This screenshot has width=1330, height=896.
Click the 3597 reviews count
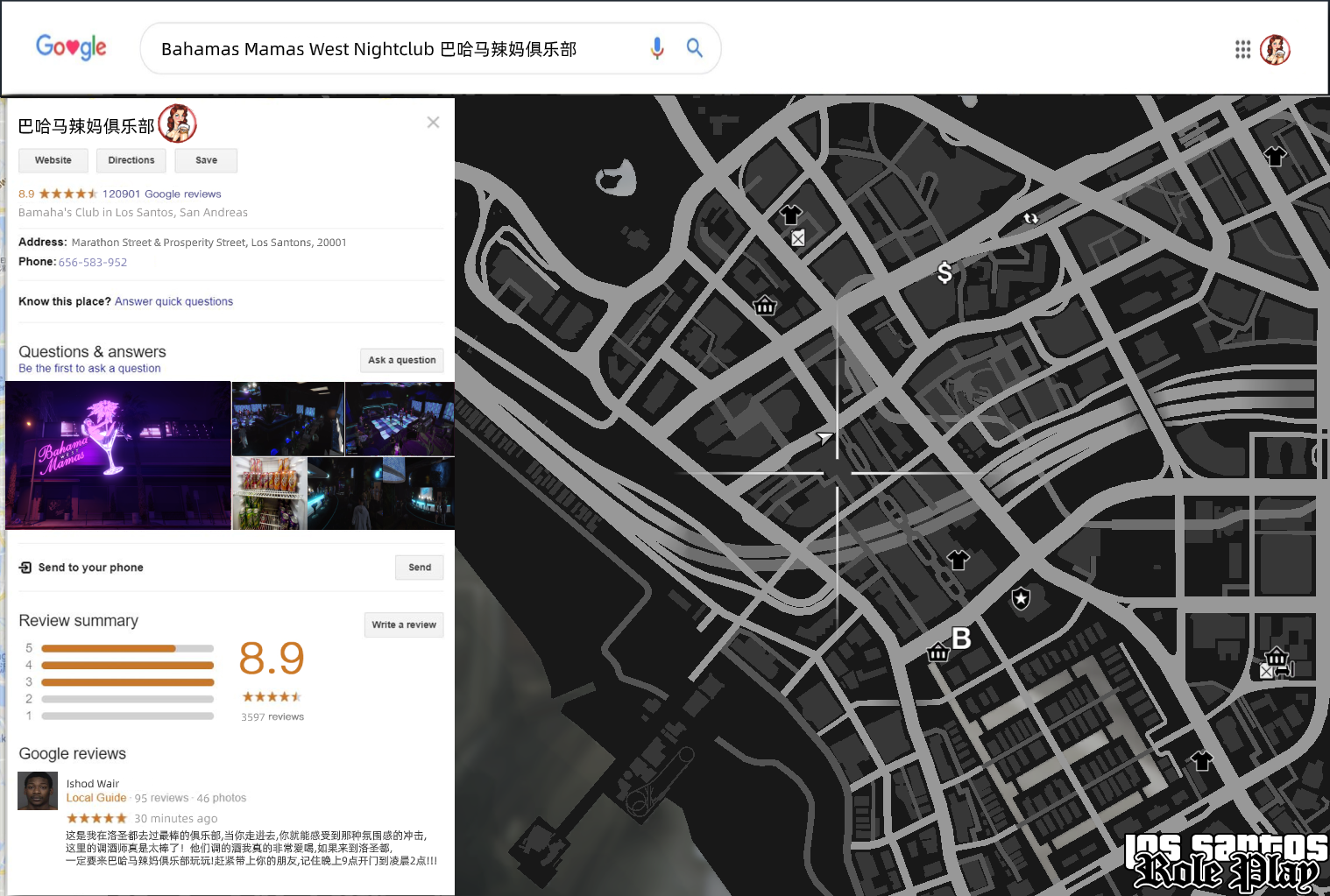point(272,716)
